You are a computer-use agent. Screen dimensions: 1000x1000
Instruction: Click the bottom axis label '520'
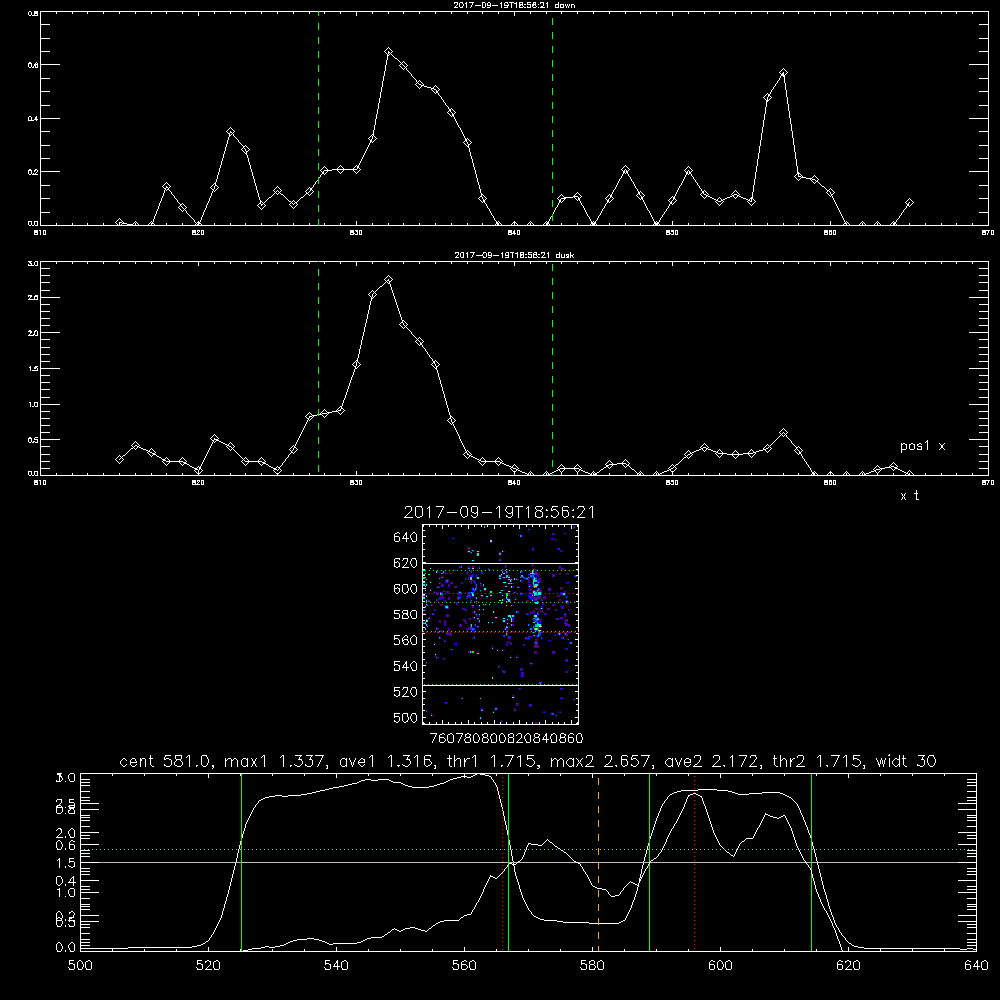[x=208, y=966]
